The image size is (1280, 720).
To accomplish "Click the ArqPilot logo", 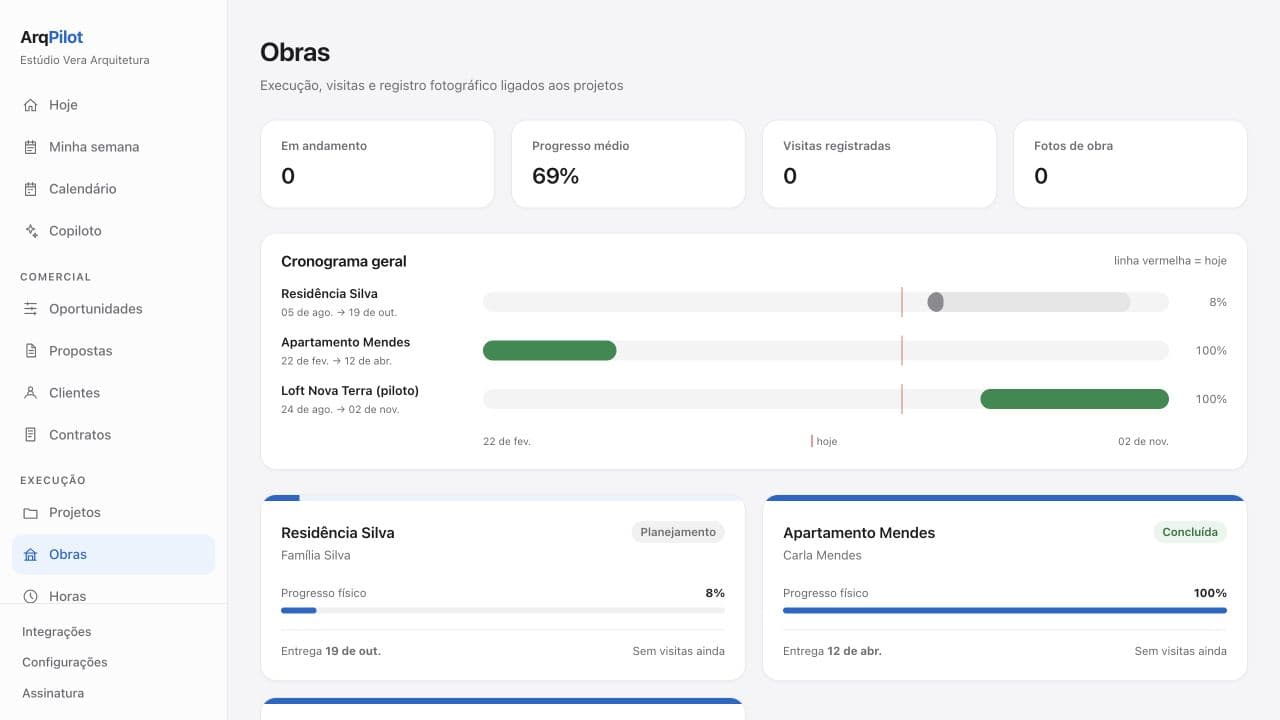I will pyautogui.click(x=52, y=37).
